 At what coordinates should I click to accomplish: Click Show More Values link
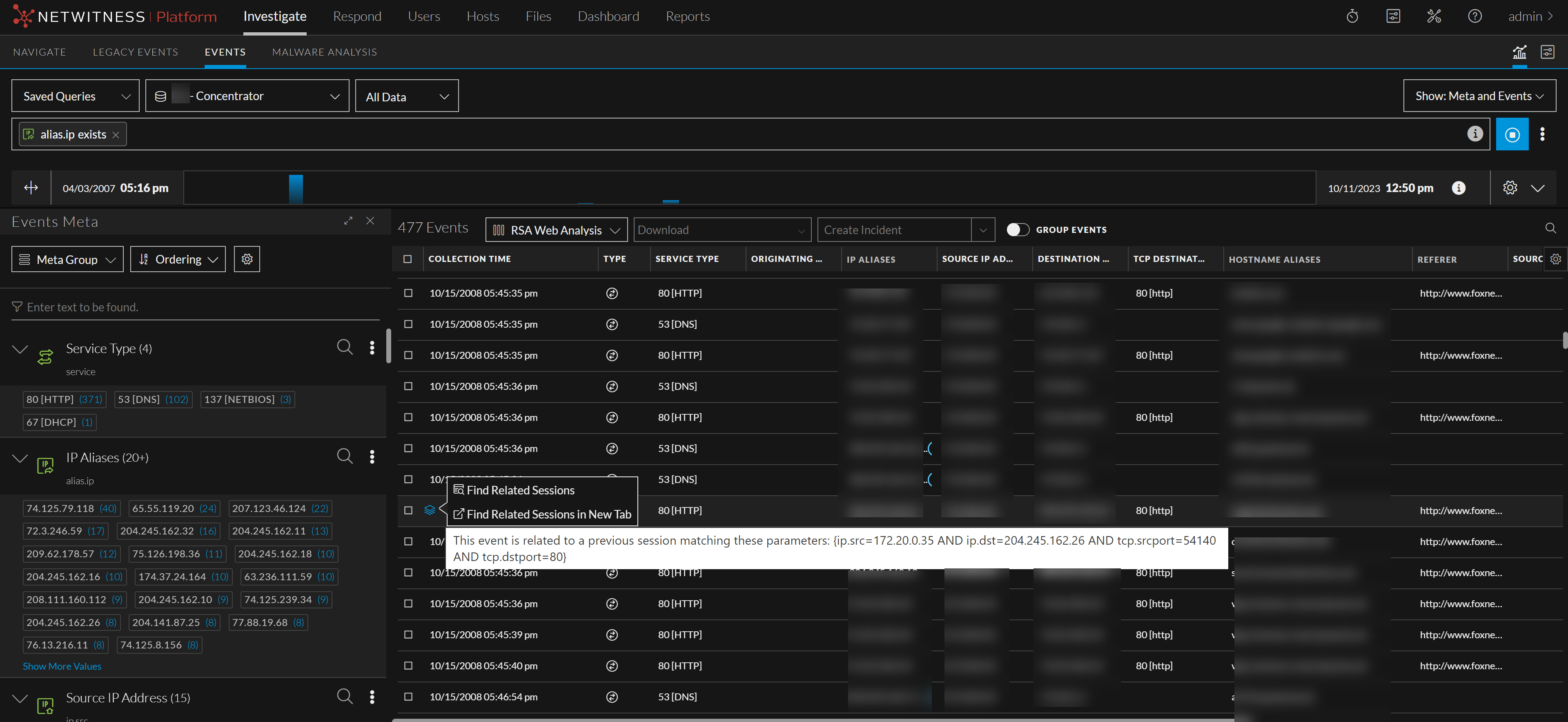(62, 666)
